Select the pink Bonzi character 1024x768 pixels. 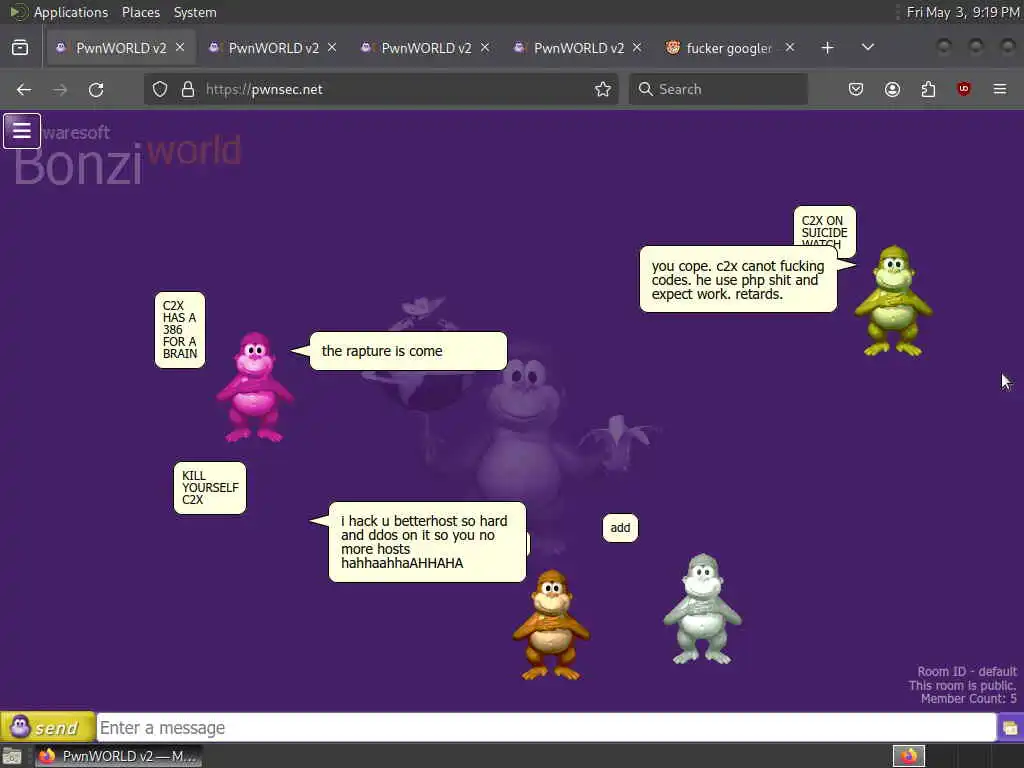[x=255, y=387]
